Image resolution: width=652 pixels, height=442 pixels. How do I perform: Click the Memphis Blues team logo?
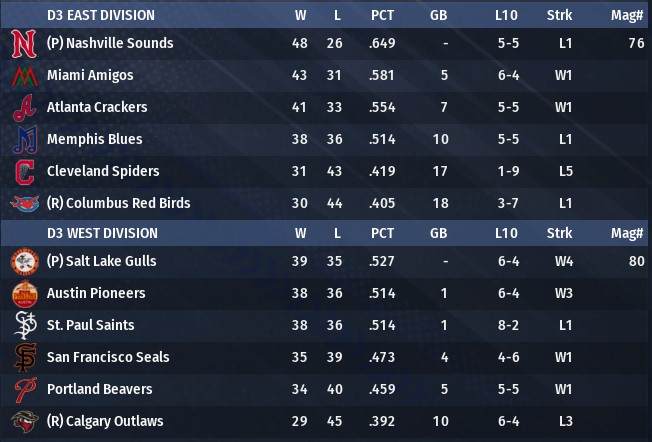click(24, 139)
